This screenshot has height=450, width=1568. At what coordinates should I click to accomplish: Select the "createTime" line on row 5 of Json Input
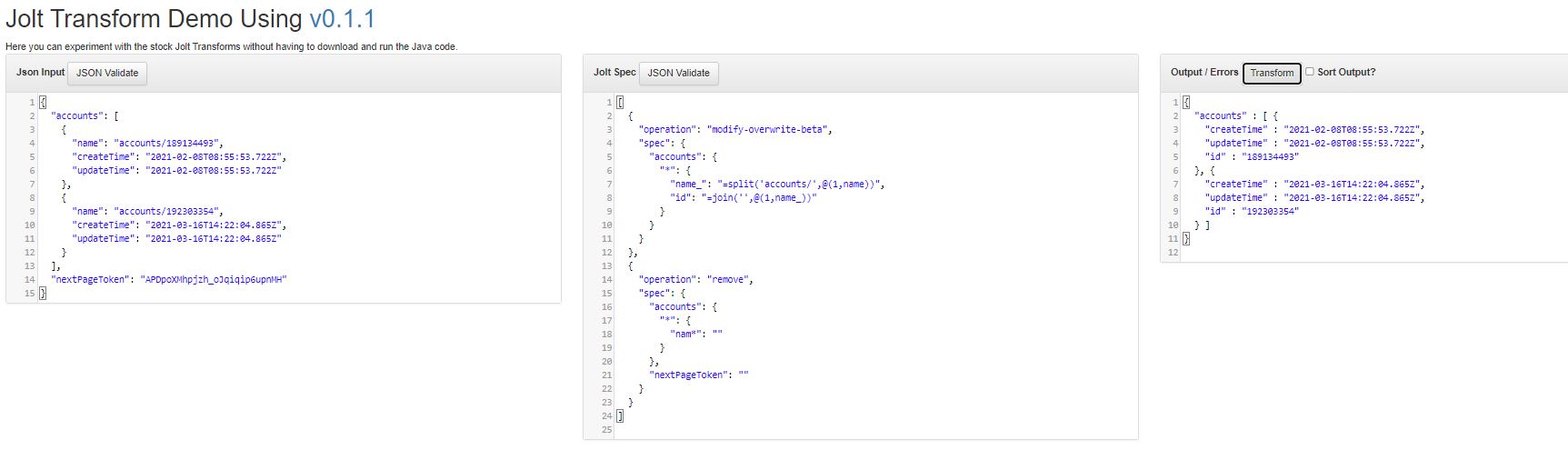[180, 157]
